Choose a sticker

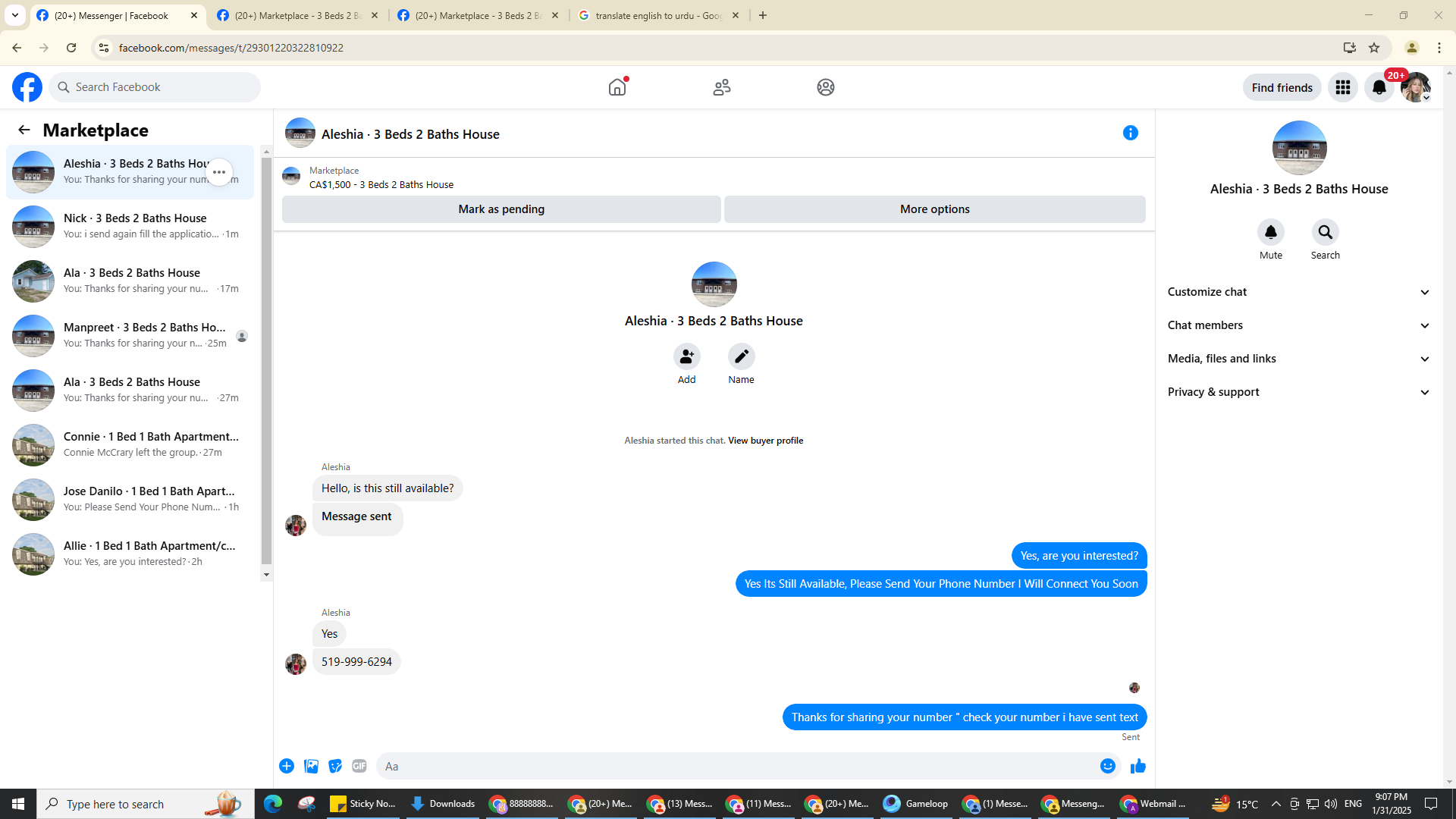335,766
